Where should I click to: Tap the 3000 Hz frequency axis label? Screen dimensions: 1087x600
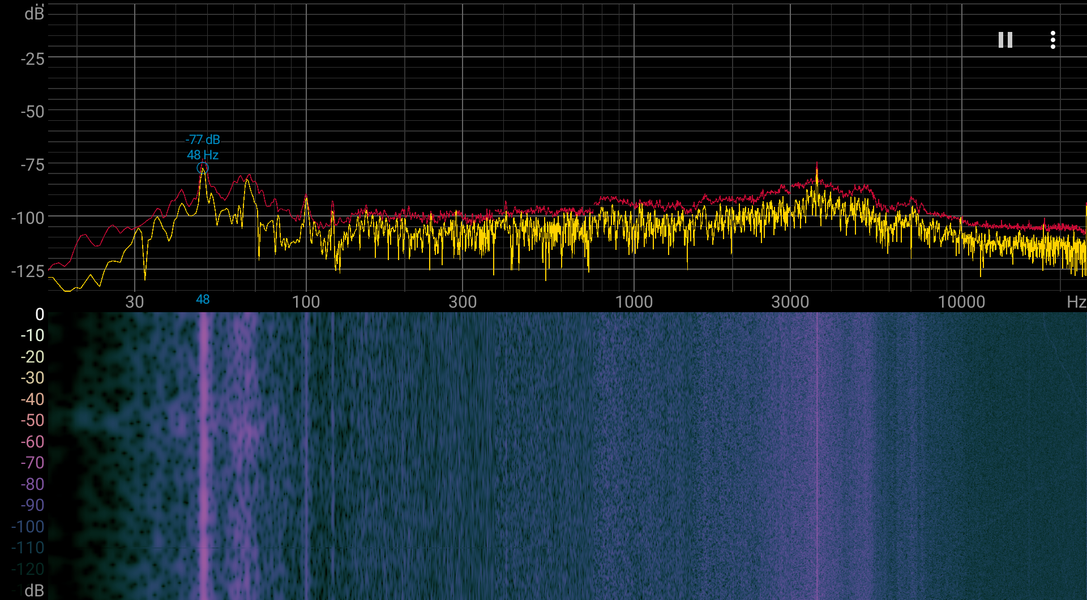pos(790,302)
